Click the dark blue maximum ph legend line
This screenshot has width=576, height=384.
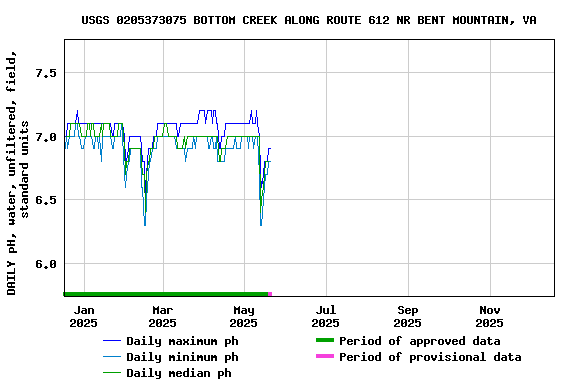pyautogui.click(x=112, y=341)
